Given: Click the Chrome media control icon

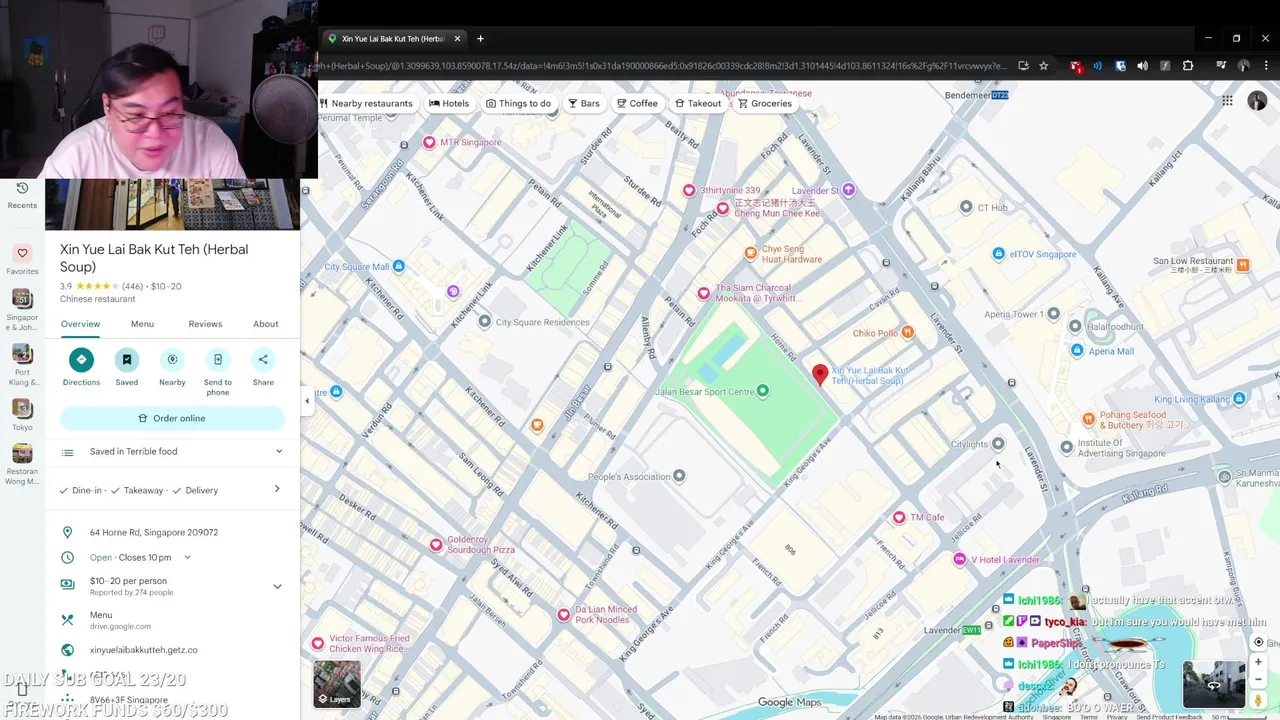Looking at the screenshot, I should 1221,66.
